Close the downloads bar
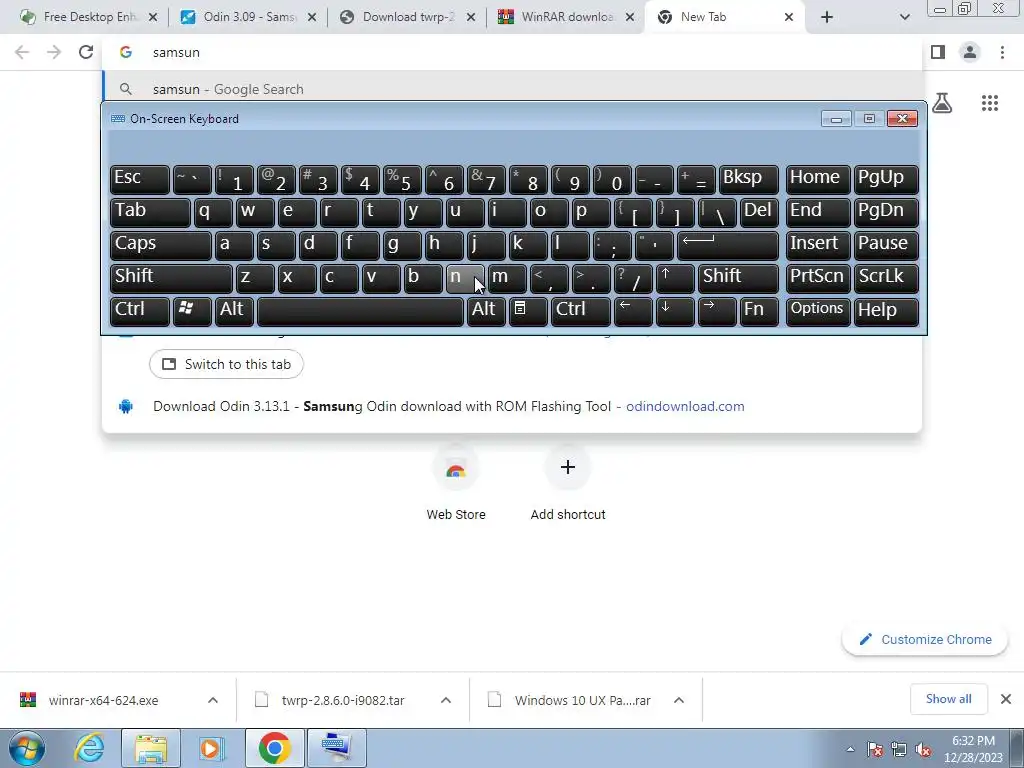The height and width of the screenshot is (768, 1024). pos(1006,699)
